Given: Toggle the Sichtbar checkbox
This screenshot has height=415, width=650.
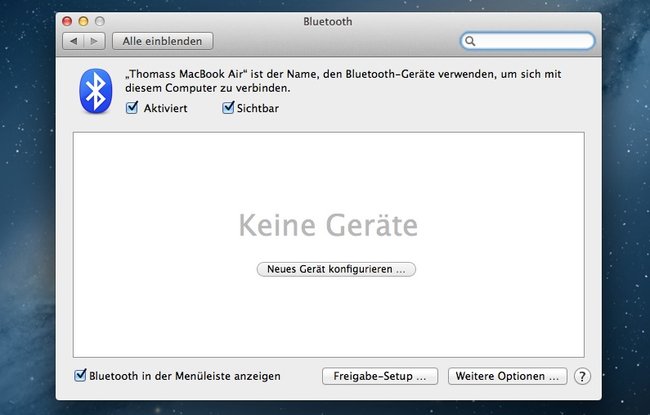Looking at the screenshot, I should coord(228,108).
